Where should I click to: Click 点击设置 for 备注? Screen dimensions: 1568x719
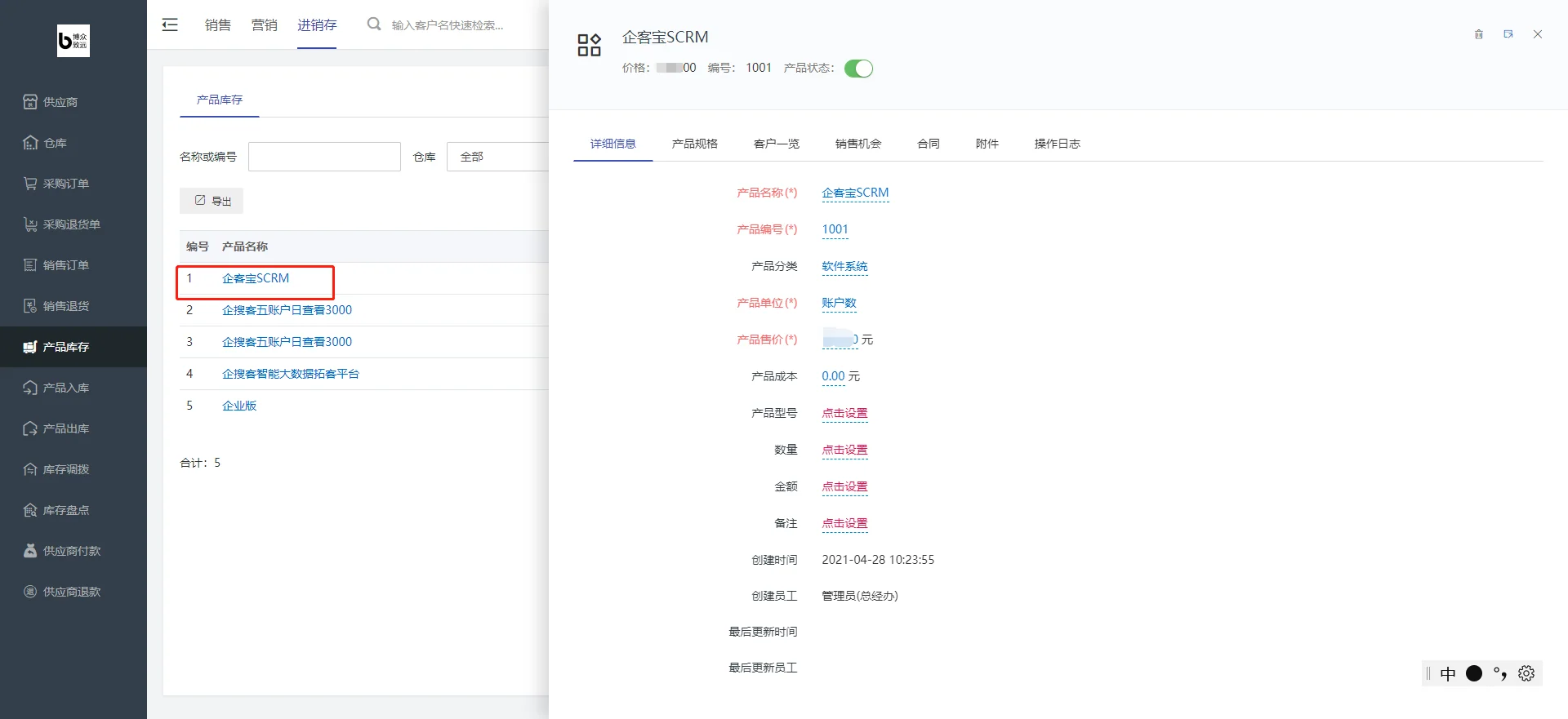844,523
